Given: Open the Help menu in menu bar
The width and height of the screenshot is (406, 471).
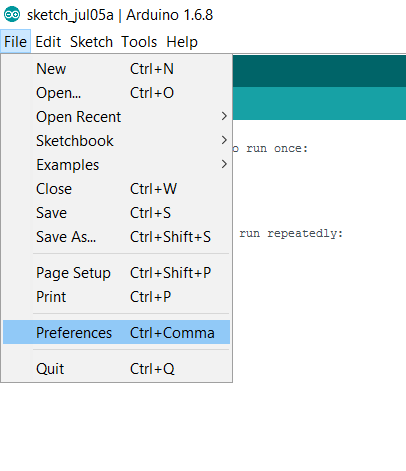Looking at the screenshot, I should tap(182, 42).
